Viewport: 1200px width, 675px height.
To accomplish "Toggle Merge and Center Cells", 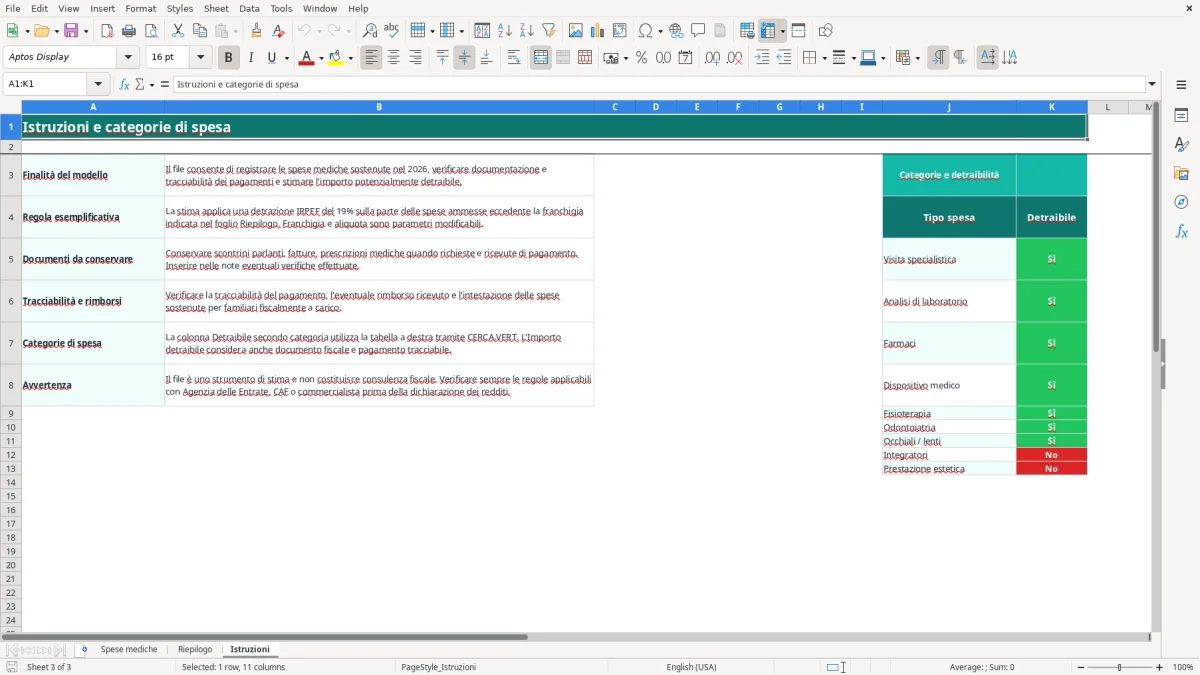I will click(541, 58).
